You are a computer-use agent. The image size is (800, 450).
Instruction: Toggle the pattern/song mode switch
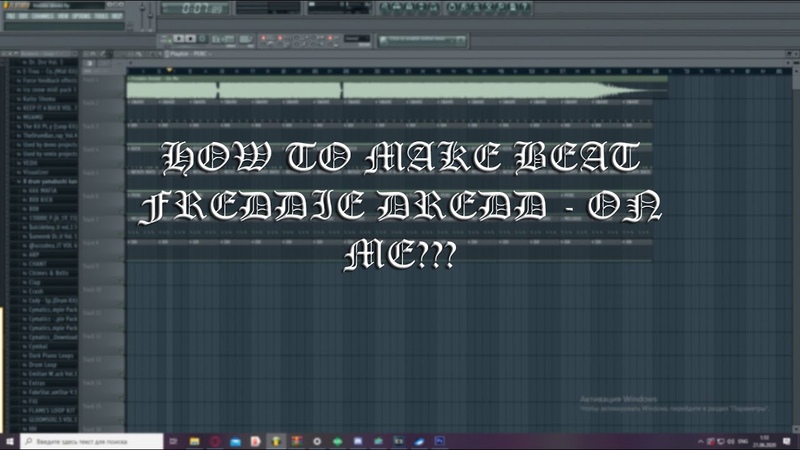(x=165, y=39)
